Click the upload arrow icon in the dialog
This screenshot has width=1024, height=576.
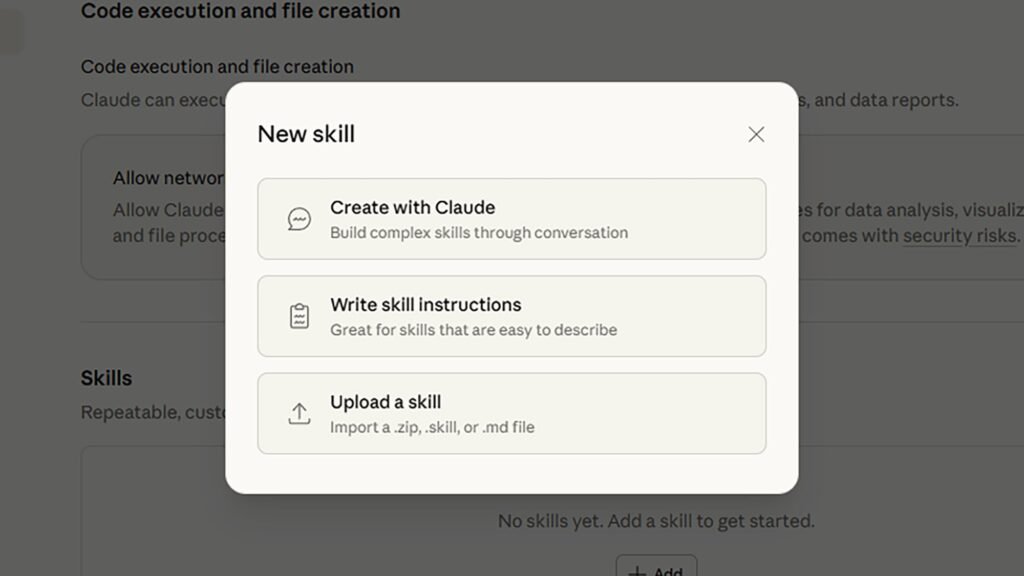coord(299,413)
